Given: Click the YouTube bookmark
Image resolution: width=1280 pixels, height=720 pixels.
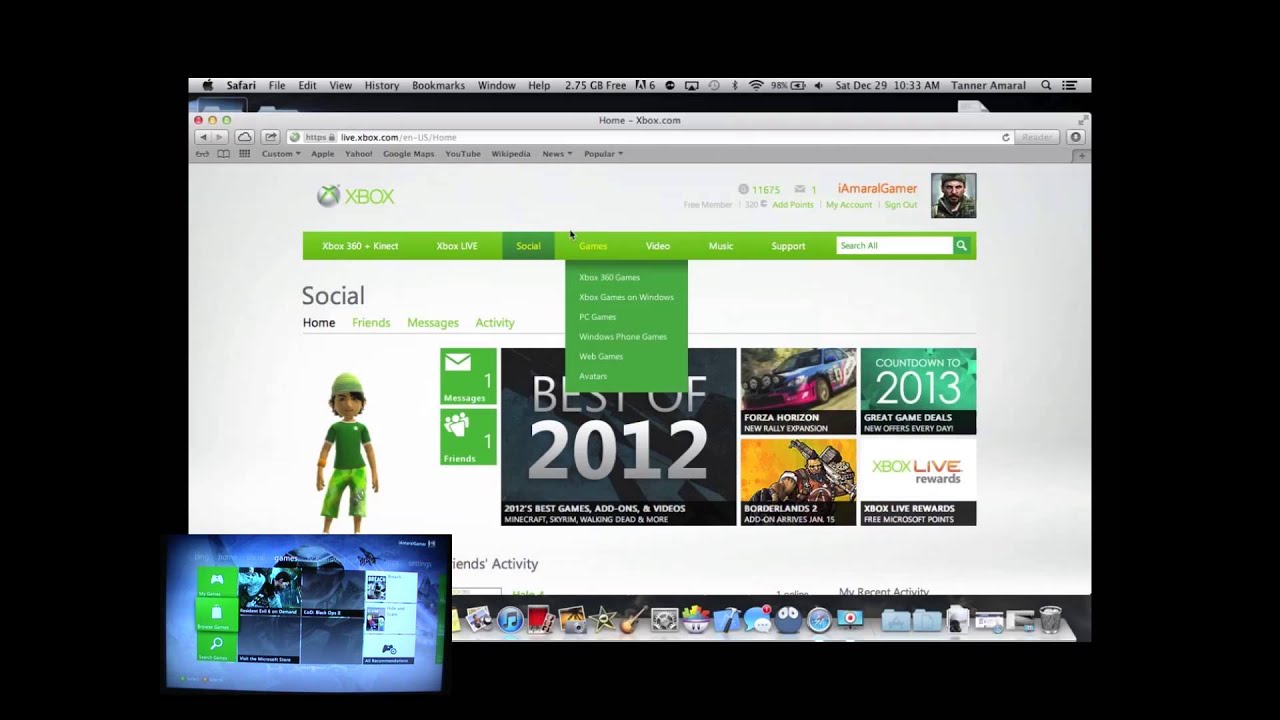Looking at the screenshot, I should click(463, 154).
